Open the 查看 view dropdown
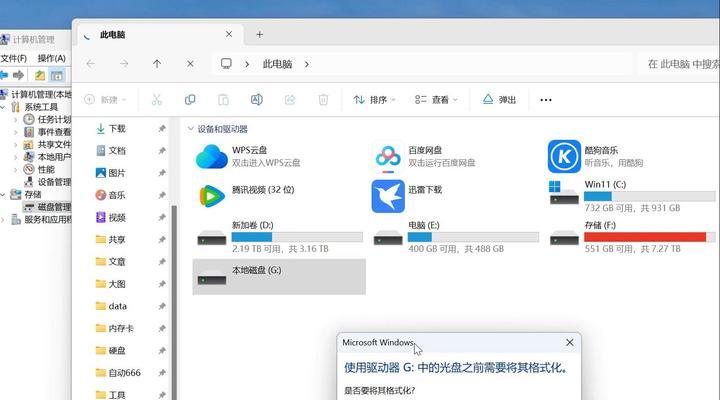Viewport: 720px width, 400px height. pyautogui.click(x=436, y=100)
